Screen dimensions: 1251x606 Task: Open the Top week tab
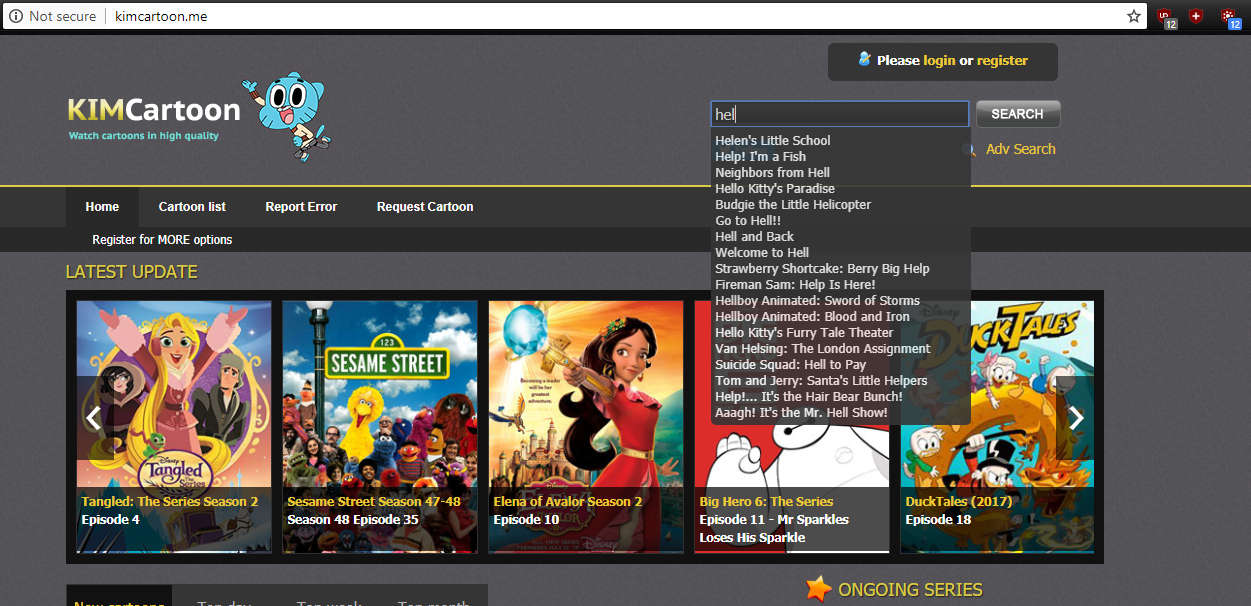coord(328,602)
